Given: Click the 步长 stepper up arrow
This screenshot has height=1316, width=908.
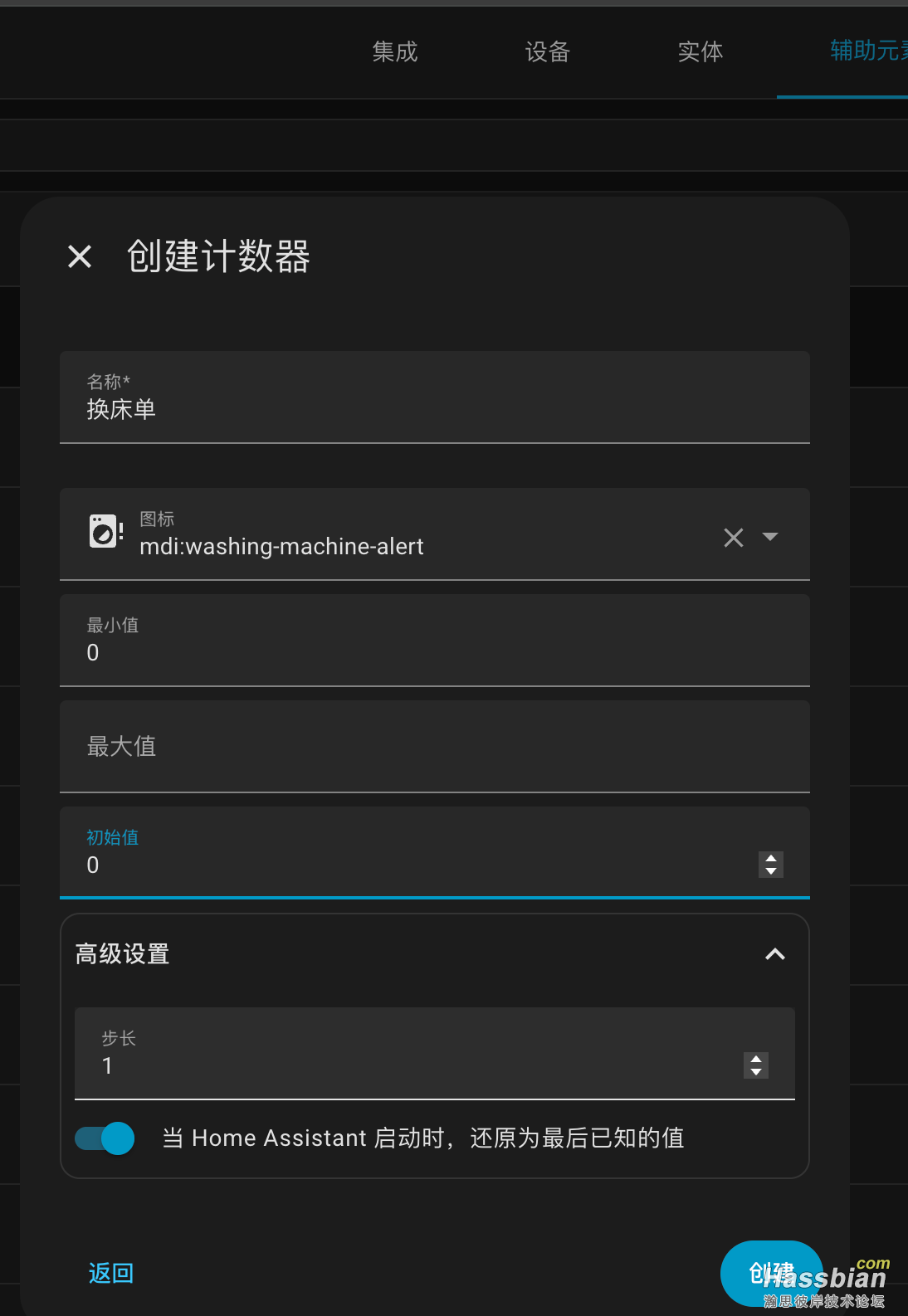Looking at the screenshot, I should (755, 1058).
